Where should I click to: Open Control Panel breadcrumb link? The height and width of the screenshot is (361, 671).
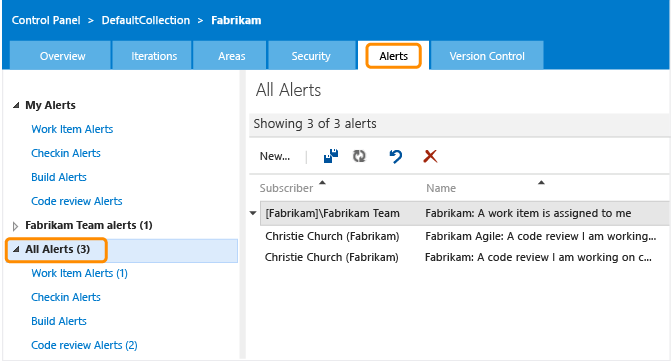(46, 20)
